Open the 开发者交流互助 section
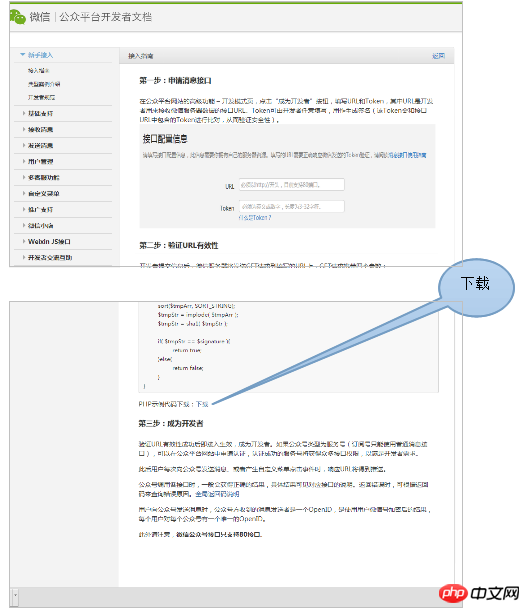The width and height of the screenshot is (530, 613). click(48, 258)
